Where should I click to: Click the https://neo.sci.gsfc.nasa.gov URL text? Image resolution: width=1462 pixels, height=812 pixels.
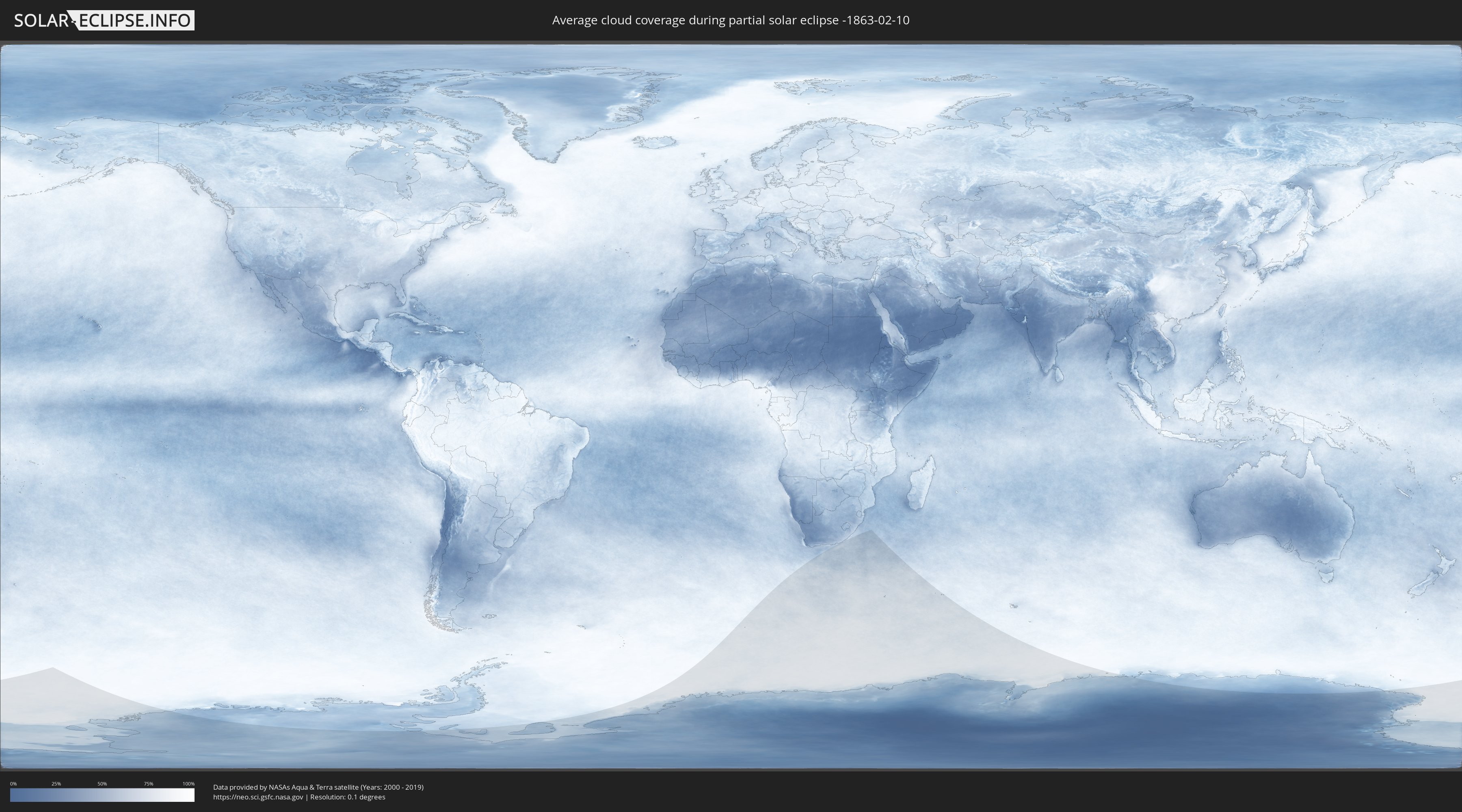click(x=258, y=797)
